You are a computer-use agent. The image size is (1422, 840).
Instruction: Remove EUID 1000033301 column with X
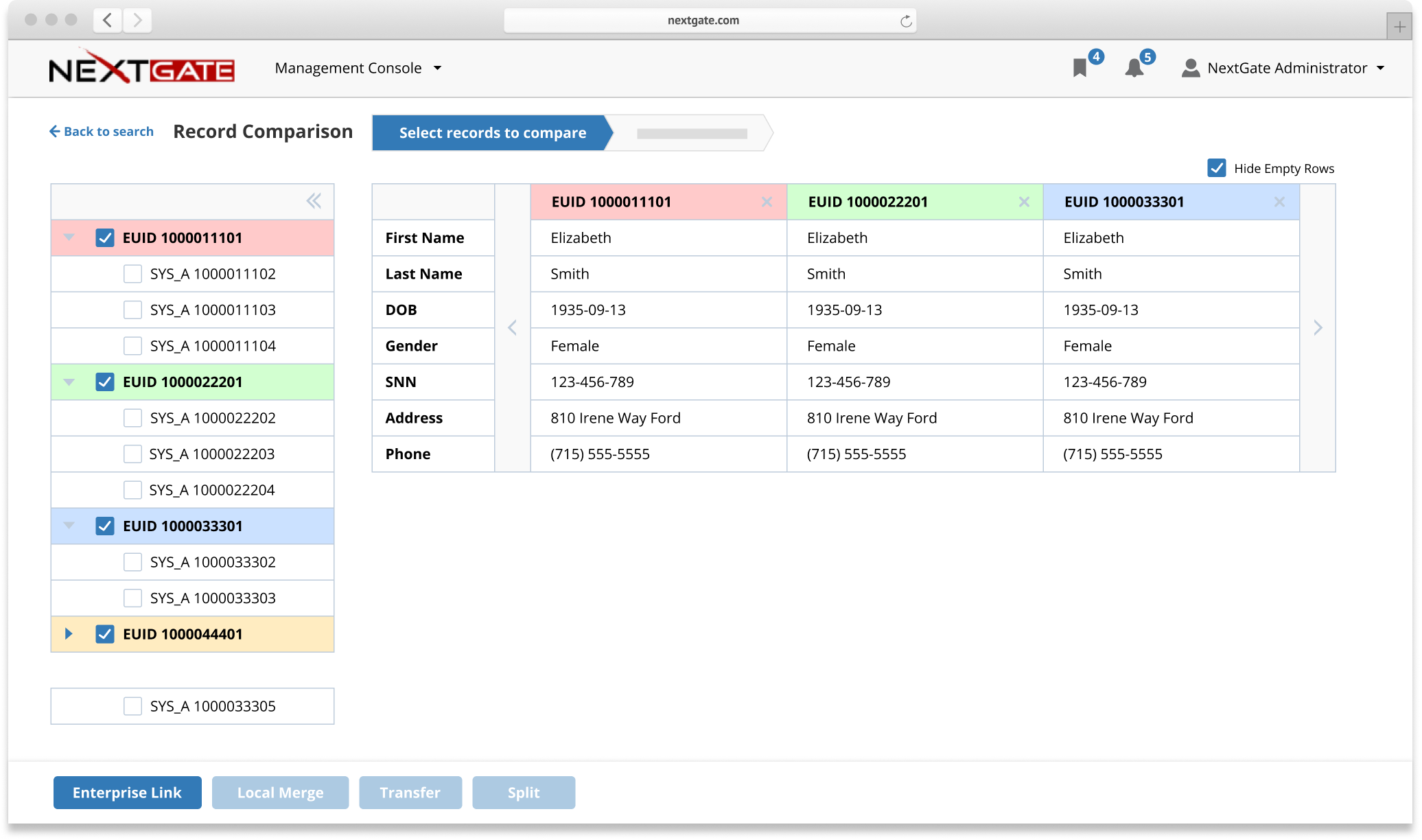1279,202
